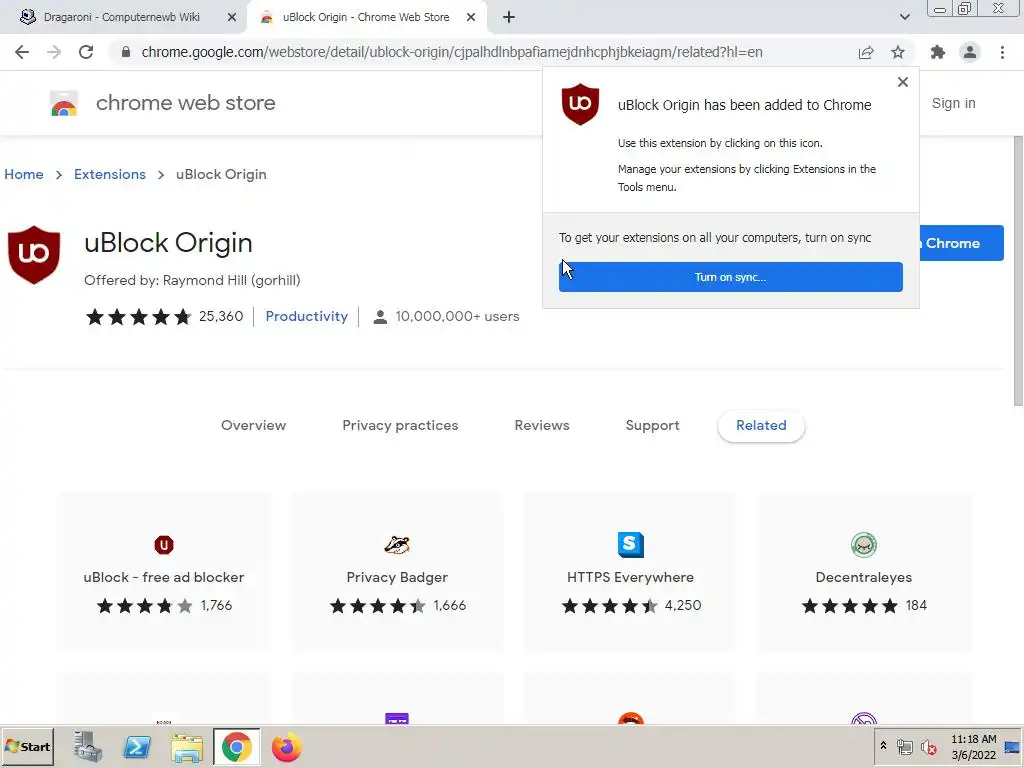Screen dimensions: 1024x768
Task: Click the vertical page scrollbar
Action: (x=1017, y=271)
